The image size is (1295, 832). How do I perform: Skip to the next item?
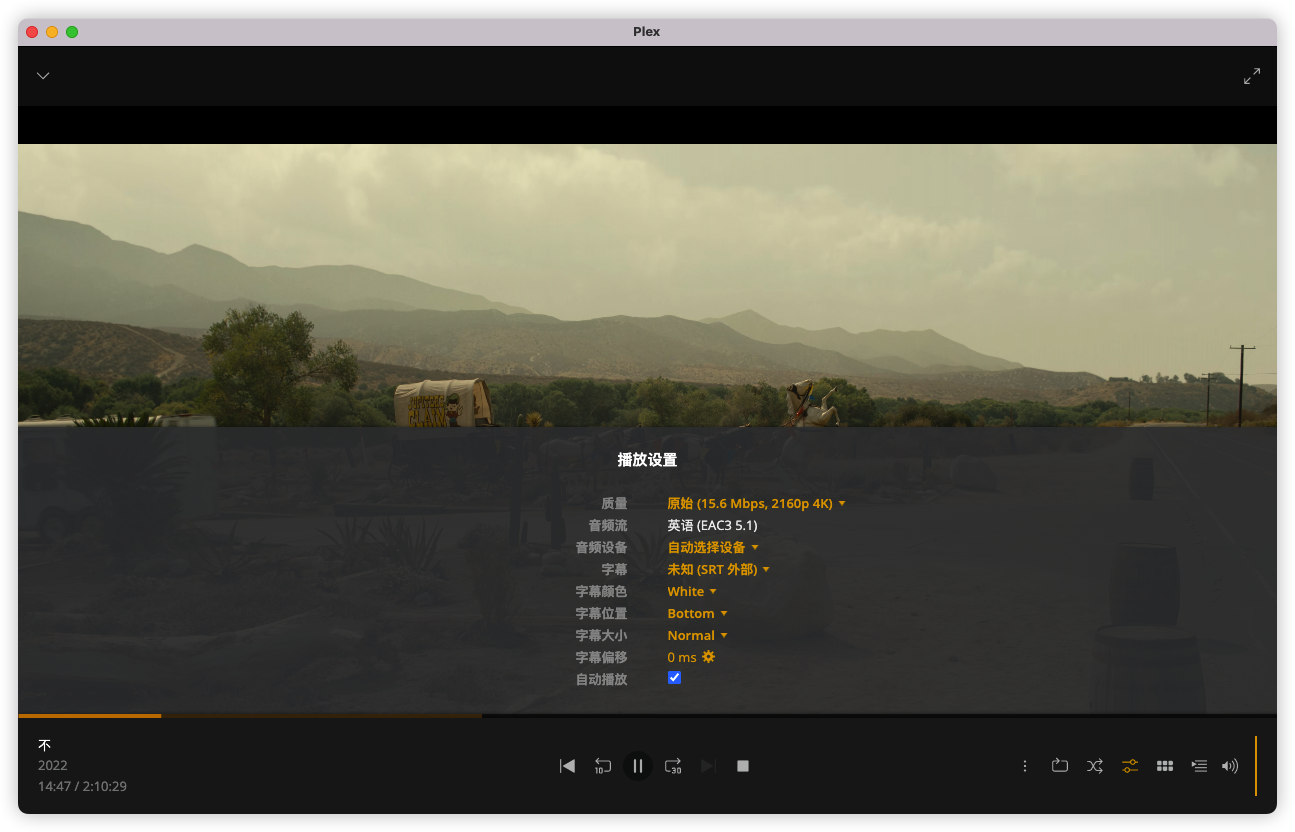coord(708,766)
